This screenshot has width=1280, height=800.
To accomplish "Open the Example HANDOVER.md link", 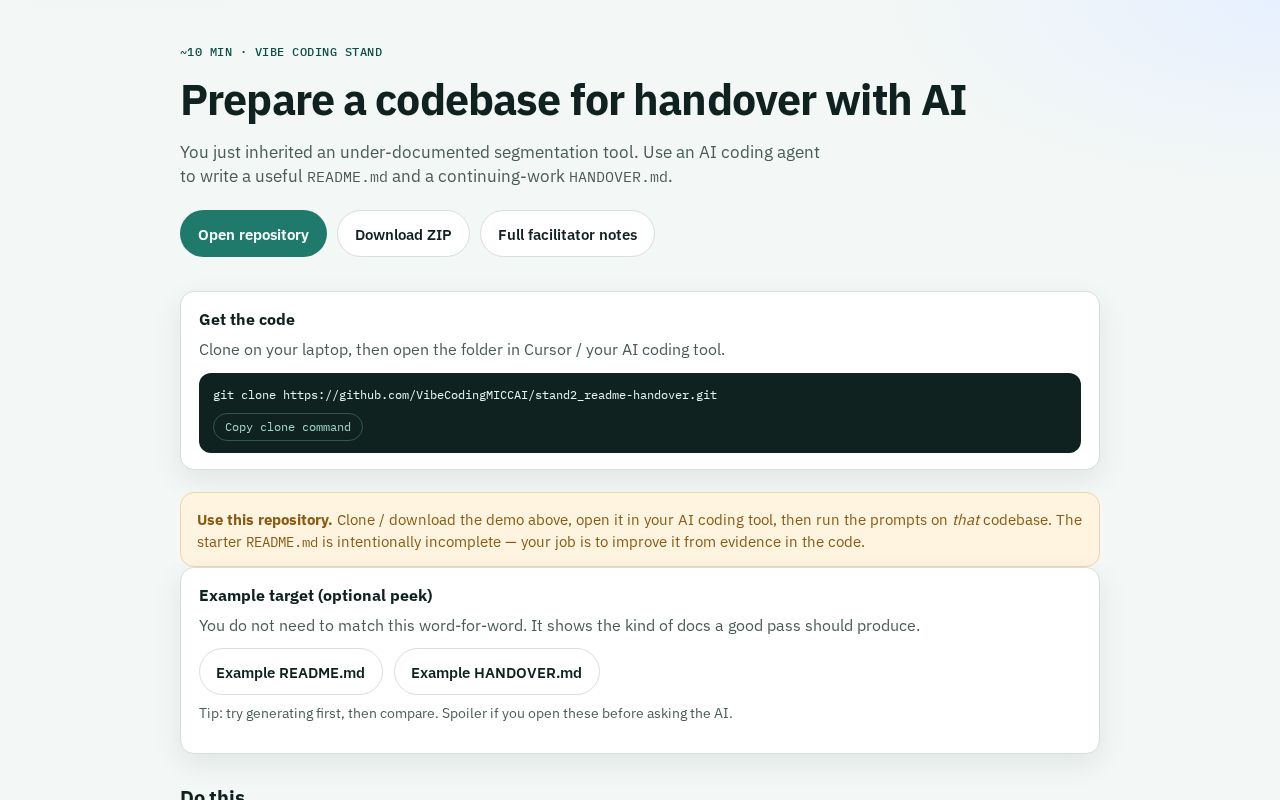I will pyautogui.click(x=496, y=672).
